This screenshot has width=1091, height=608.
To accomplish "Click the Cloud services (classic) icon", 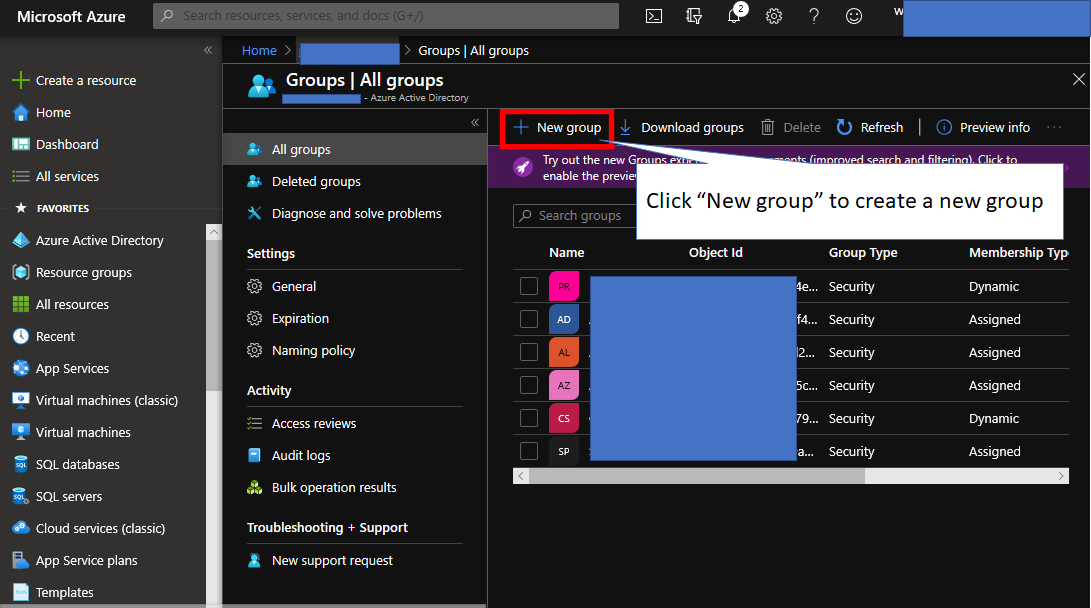I will (21, 528).
